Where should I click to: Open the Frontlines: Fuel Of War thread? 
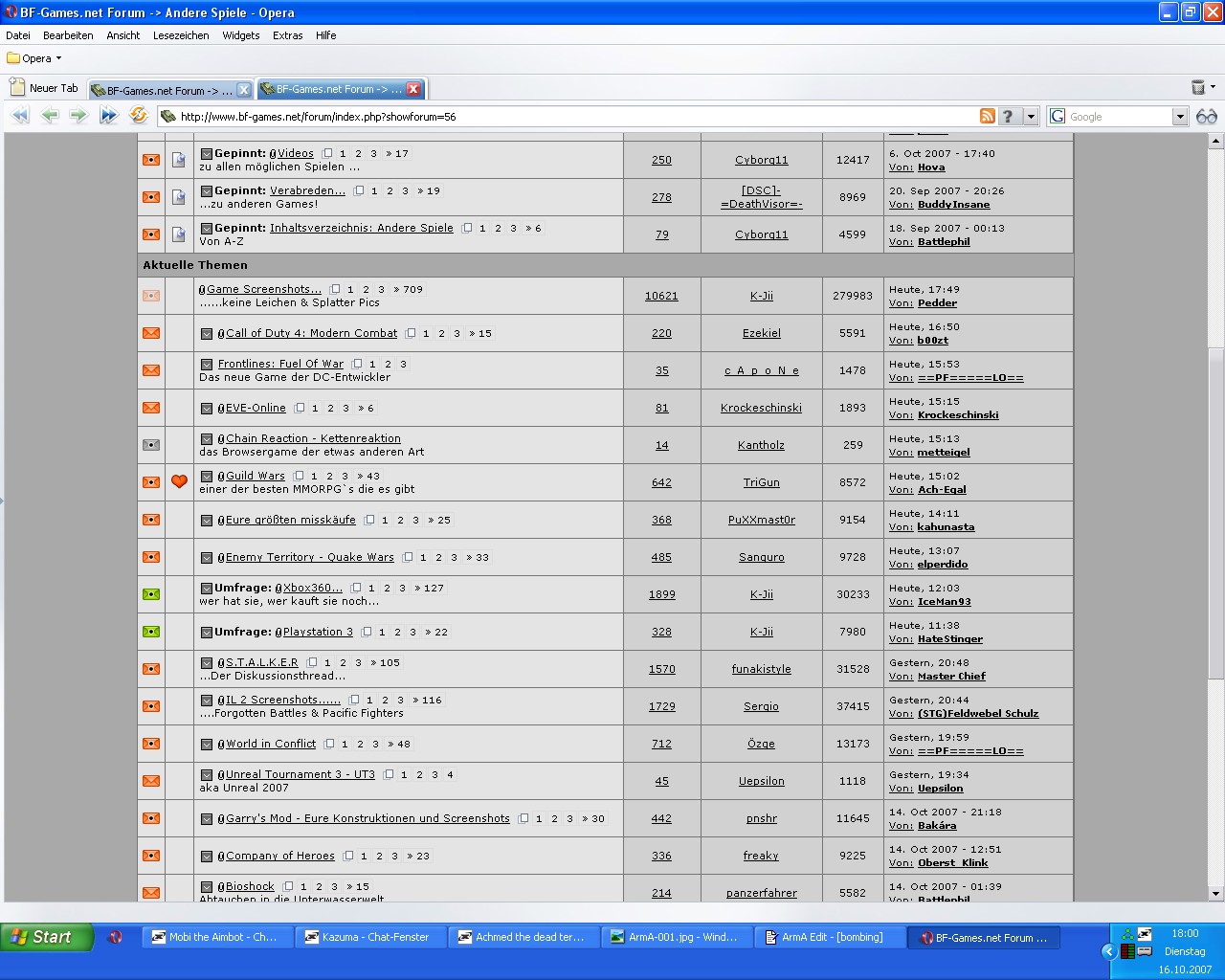tap(280, 364)
